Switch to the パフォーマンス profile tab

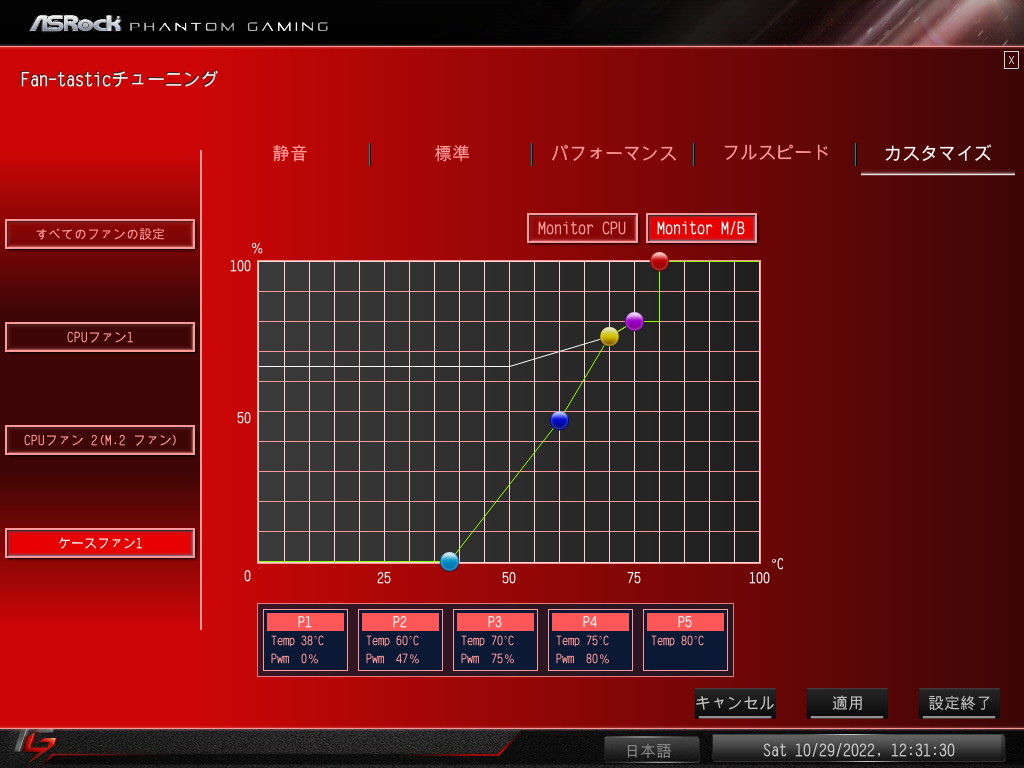tap(613, 153)
